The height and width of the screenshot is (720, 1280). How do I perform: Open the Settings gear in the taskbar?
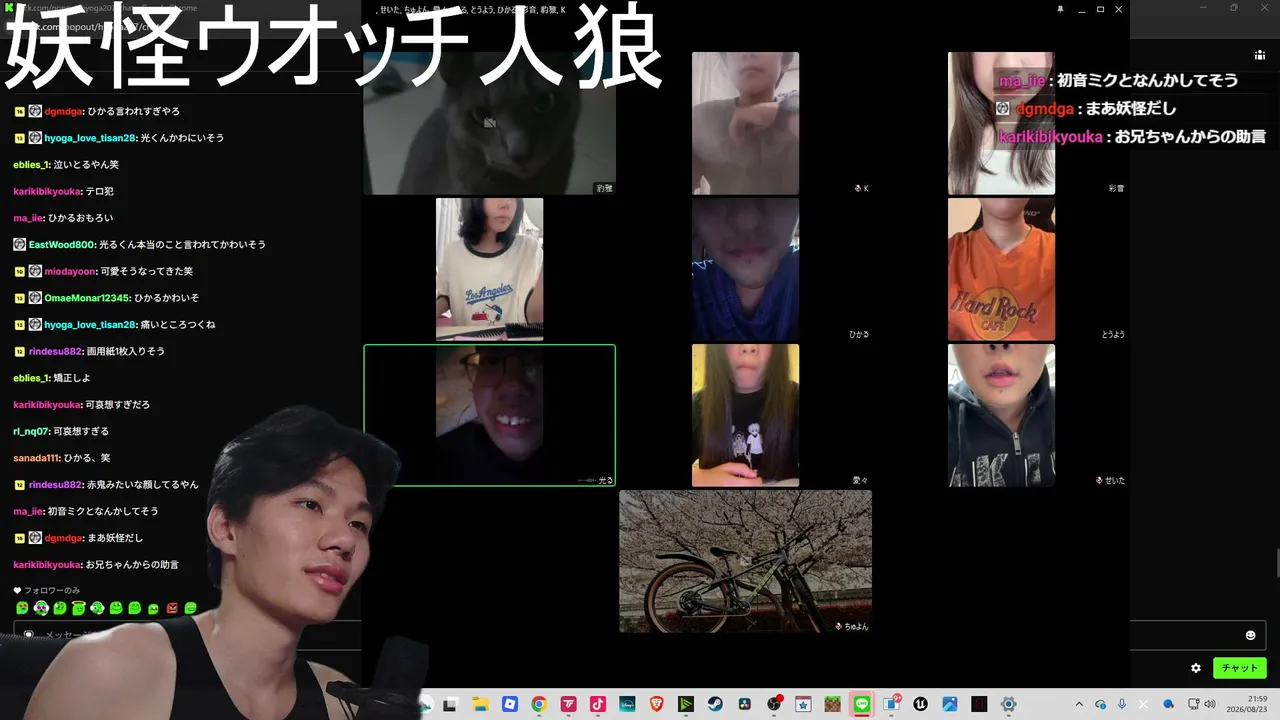pyautogui.click(x=1009, y=704)
